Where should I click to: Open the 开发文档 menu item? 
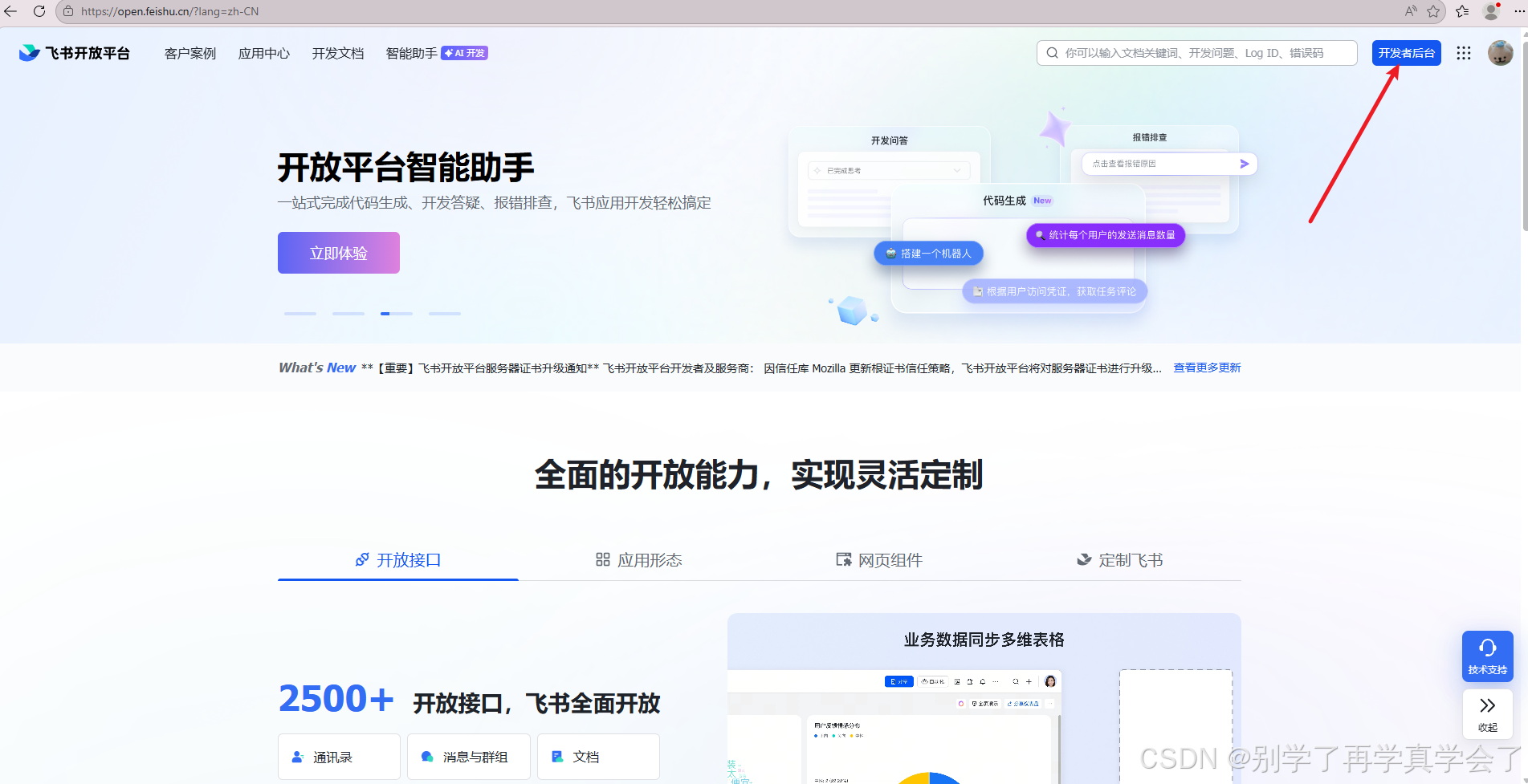(x=337, y=53)
